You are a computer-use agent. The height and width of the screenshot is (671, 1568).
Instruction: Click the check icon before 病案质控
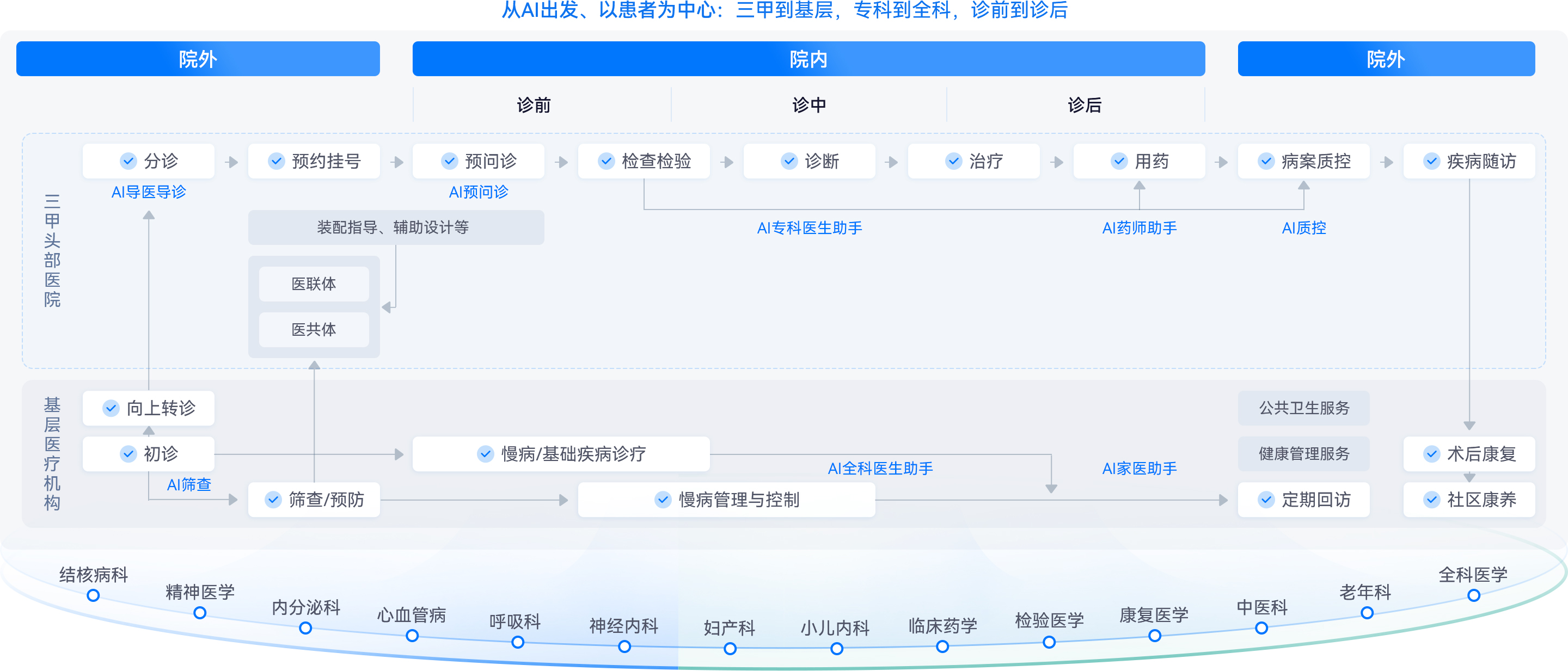click(1266, 161)
